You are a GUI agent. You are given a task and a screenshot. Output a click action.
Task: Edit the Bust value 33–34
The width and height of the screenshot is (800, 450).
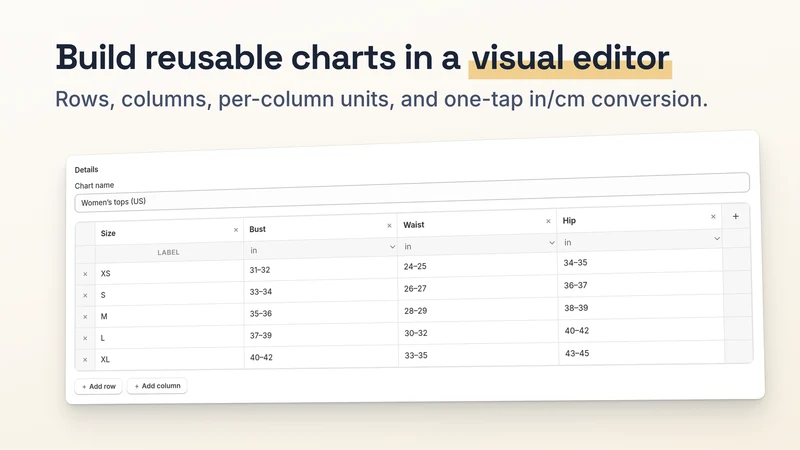[321, 291]
